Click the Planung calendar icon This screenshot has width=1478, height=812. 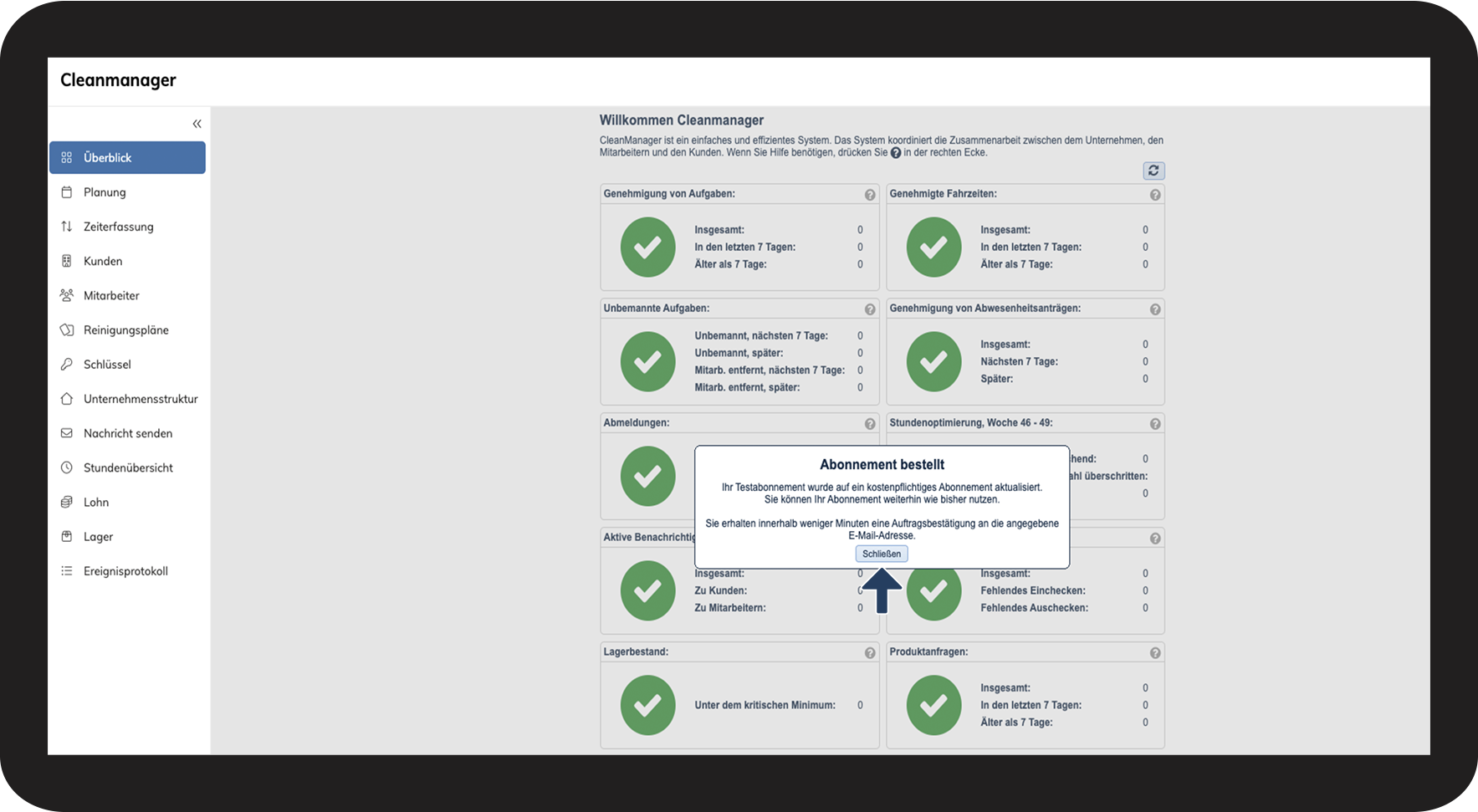[67, 192]
